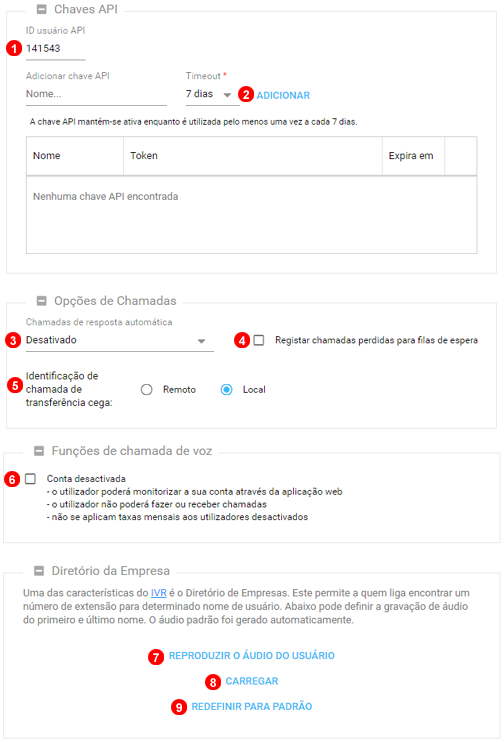Focus the API key Nome input field
This screenshot has width=504, height=742.
click(96, 94)
